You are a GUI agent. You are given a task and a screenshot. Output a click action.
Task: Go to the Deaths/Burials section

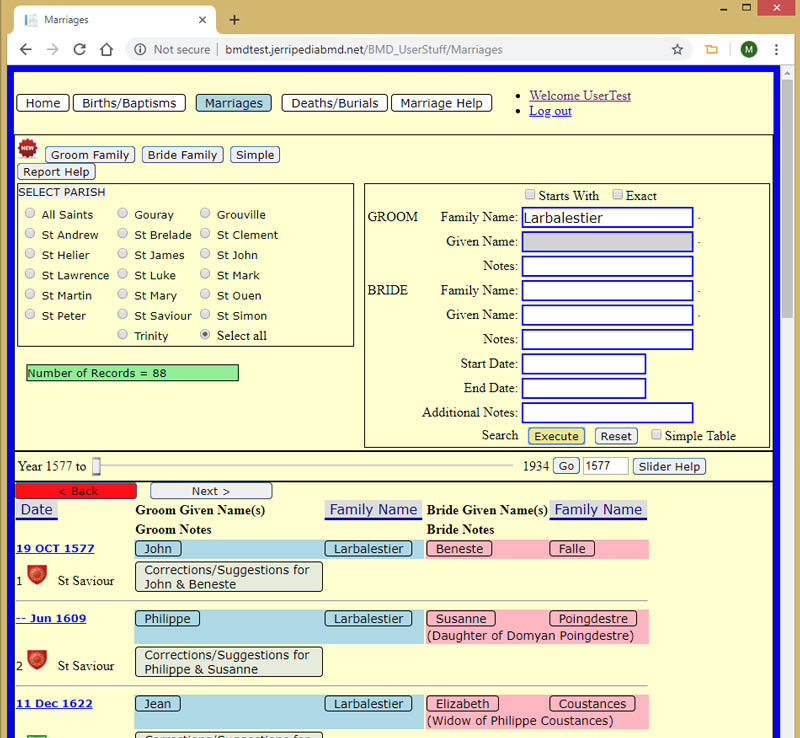click(x=335, y=103)
